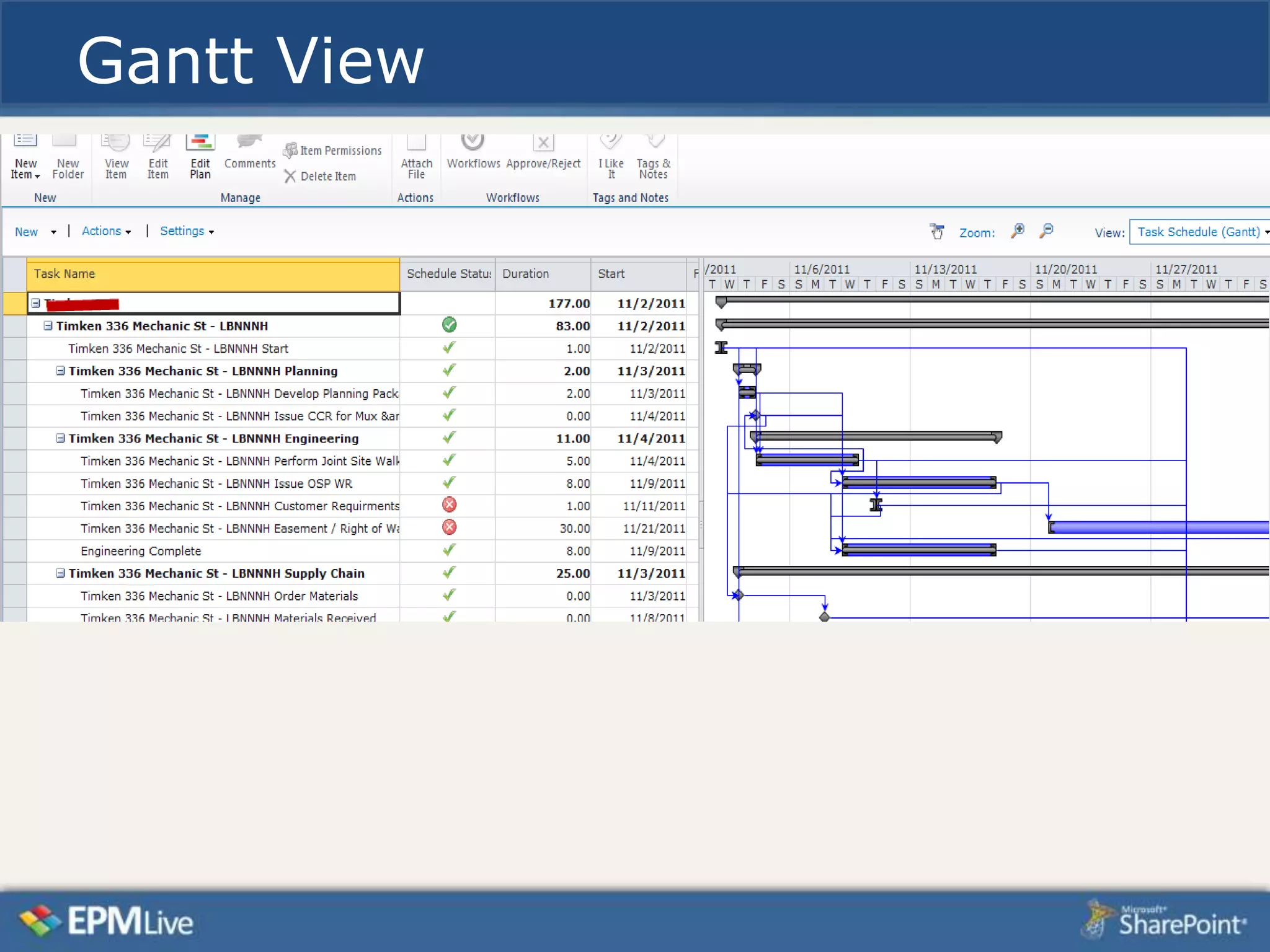Open the Task Schedule (Gantt) view dropdown
This screenshot has height=952, width=1270.
tap(1200, 232)
